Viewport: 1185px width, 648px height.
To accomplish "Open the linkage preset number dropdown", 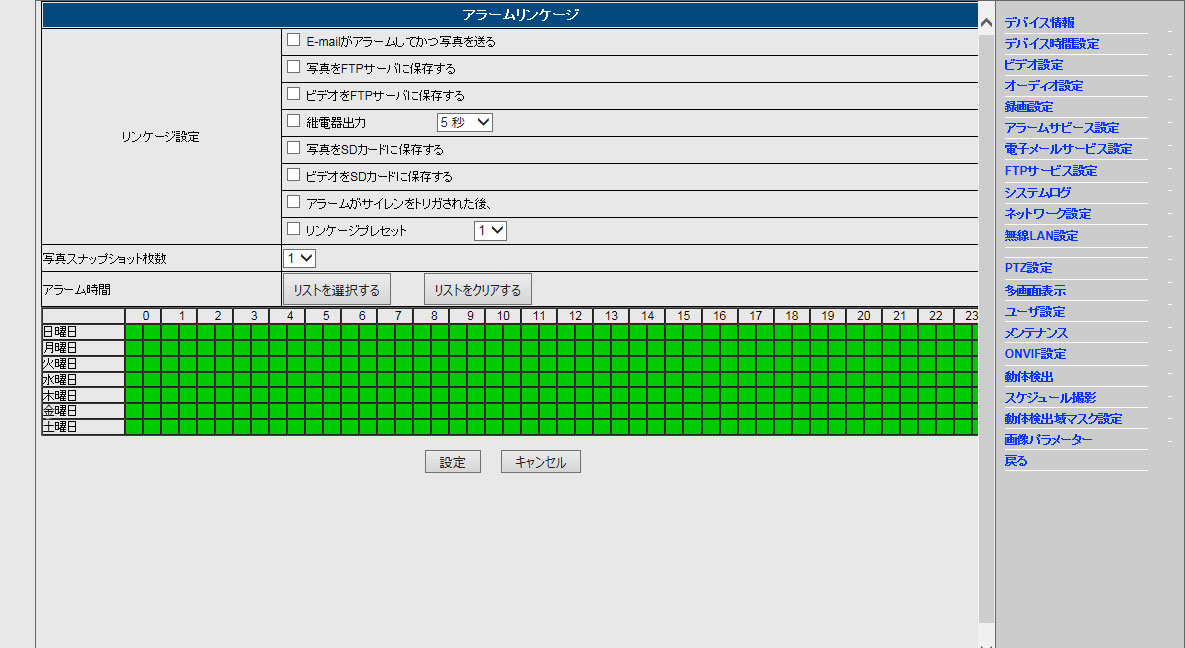I will 490,231.
